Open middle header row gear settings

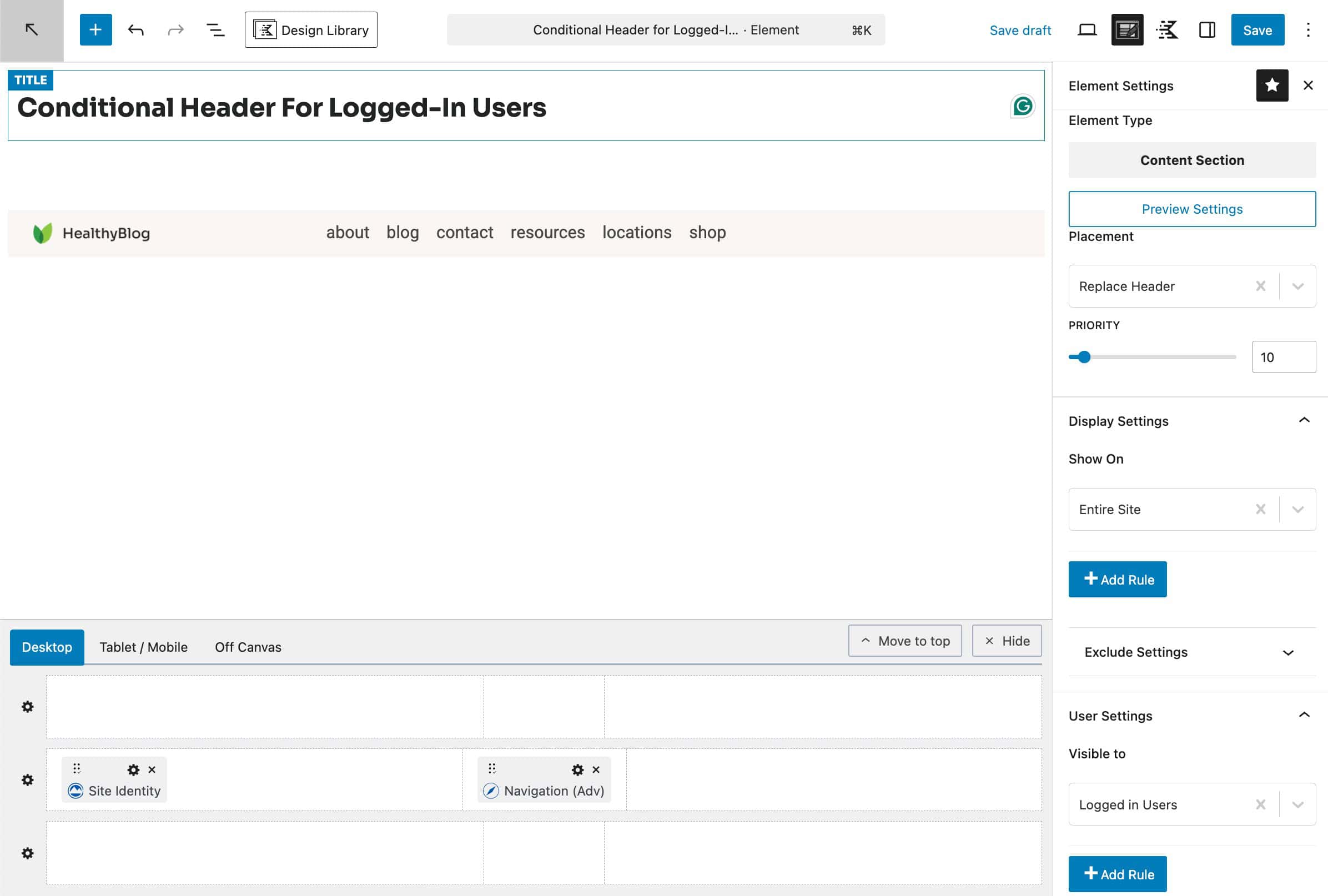tap(27, 780)
